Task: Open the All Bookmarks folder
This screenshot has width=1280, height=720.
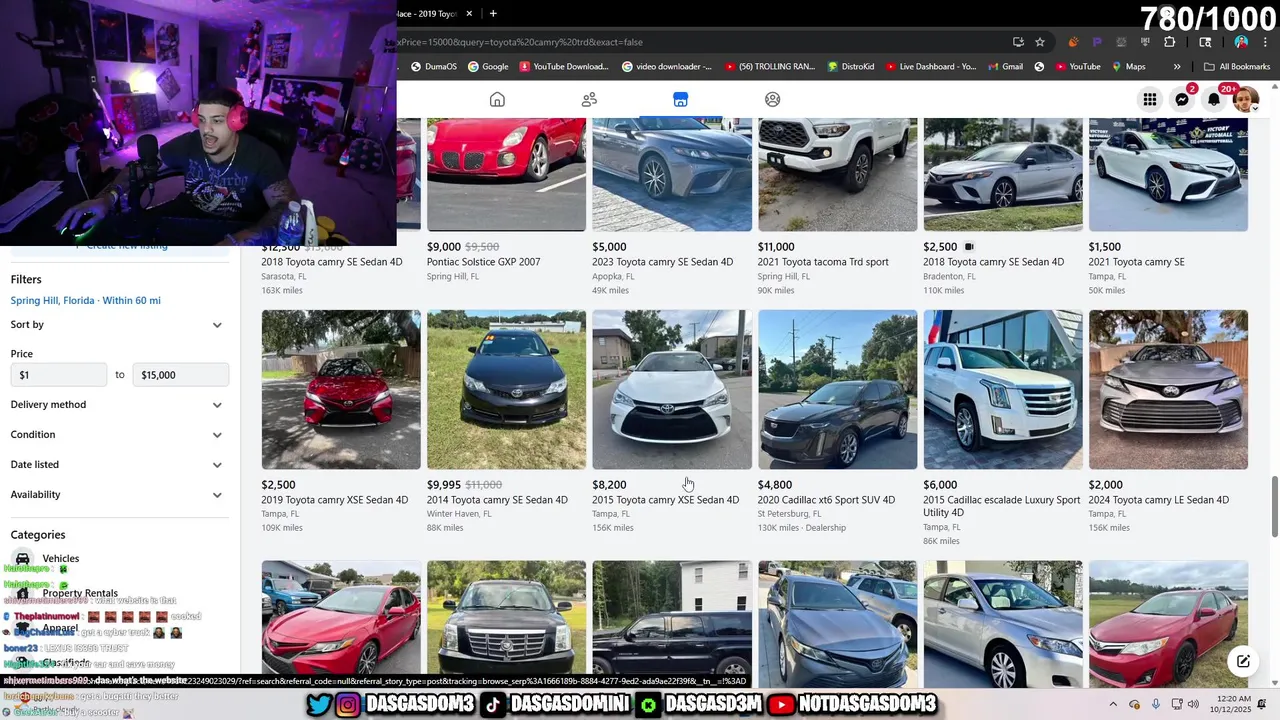Action: click(x=1237, y=67)
